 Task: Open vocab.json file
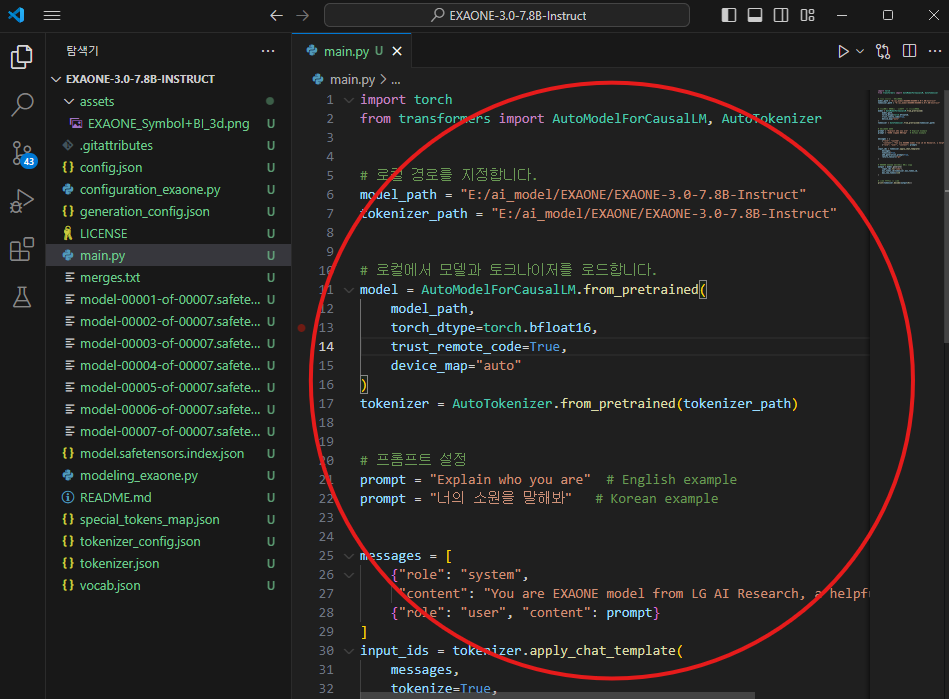point(168,586)
